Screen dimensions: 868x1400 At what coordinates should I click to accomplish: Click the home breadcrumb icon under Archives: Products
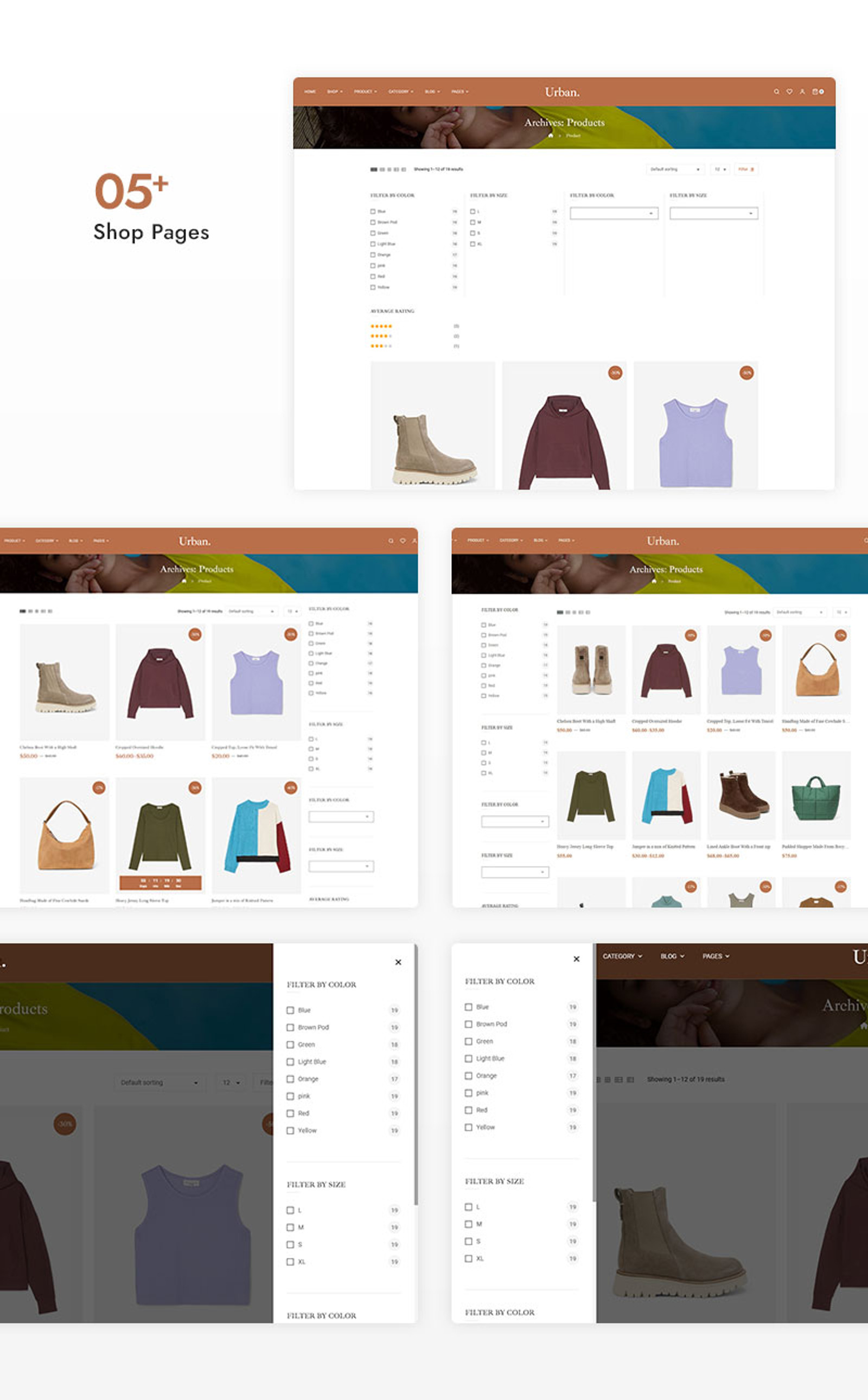point(552,136)
